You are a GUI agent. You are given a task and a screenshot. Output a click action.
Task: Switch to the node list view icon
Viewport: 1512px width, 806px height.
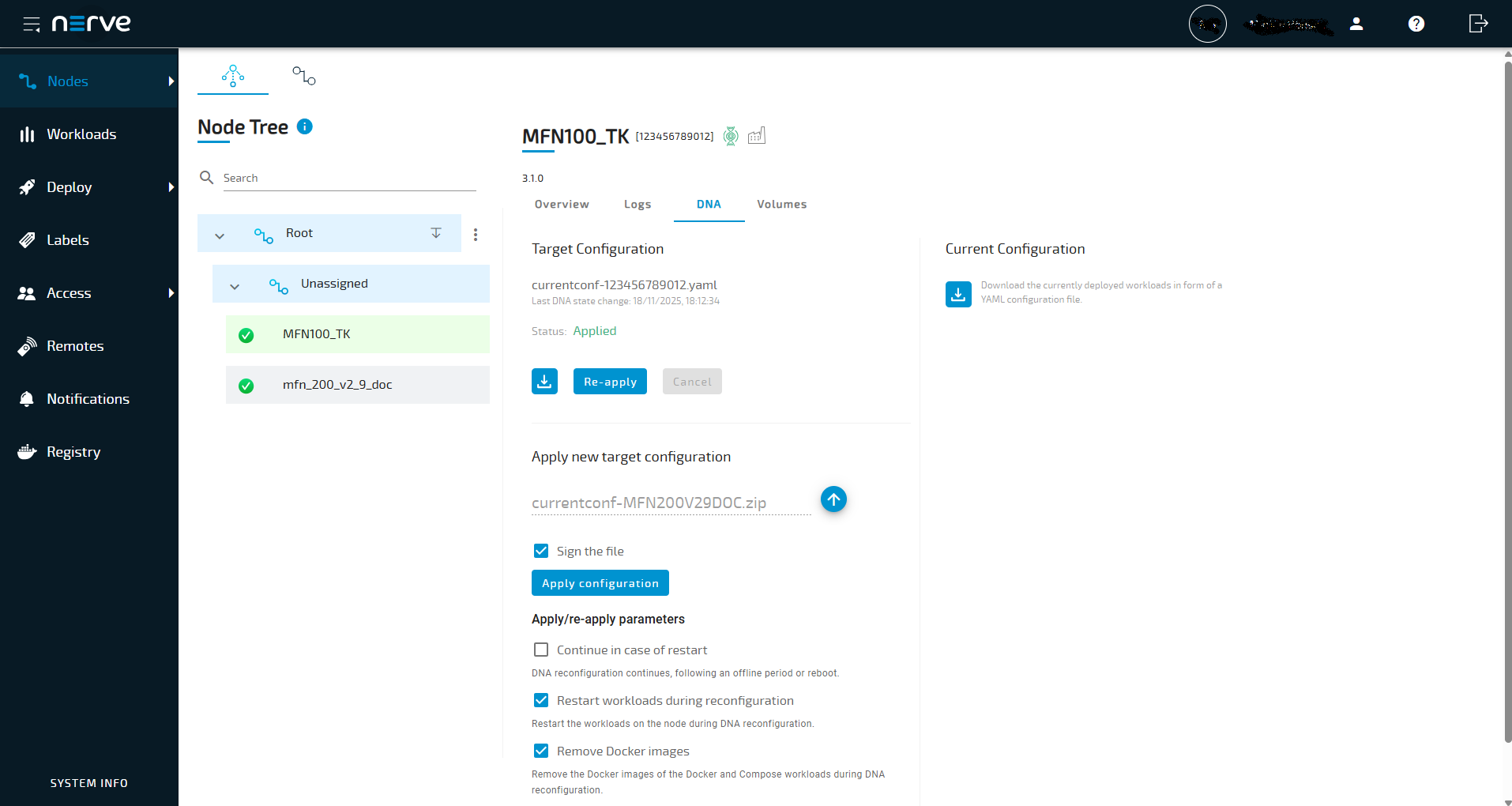[303, 75]
